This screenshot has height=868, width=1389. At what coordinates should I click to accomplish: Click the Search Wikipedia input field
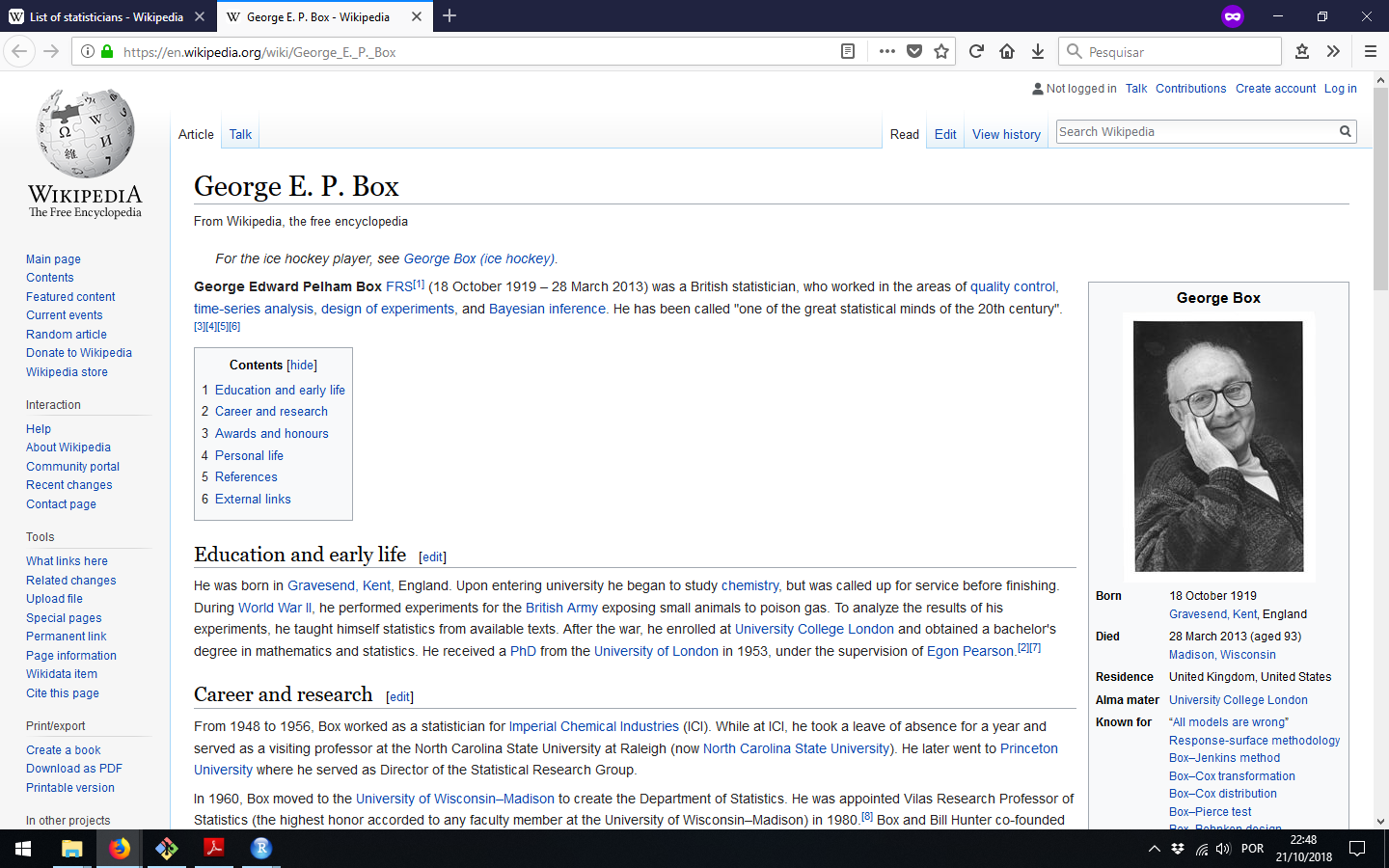[1196, 132]
